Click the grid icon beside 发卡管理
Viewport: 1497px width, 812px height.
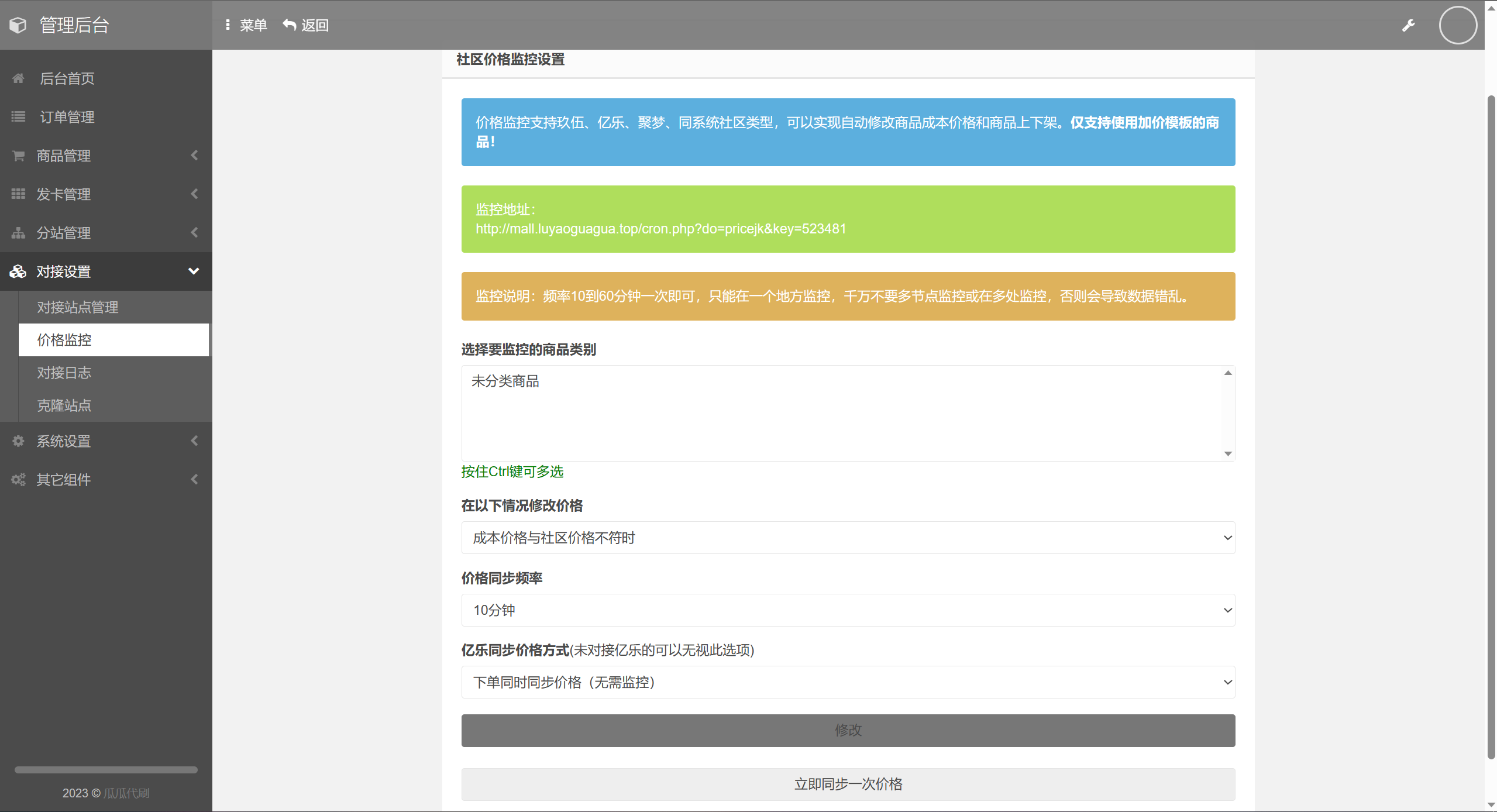coord(18,194)
